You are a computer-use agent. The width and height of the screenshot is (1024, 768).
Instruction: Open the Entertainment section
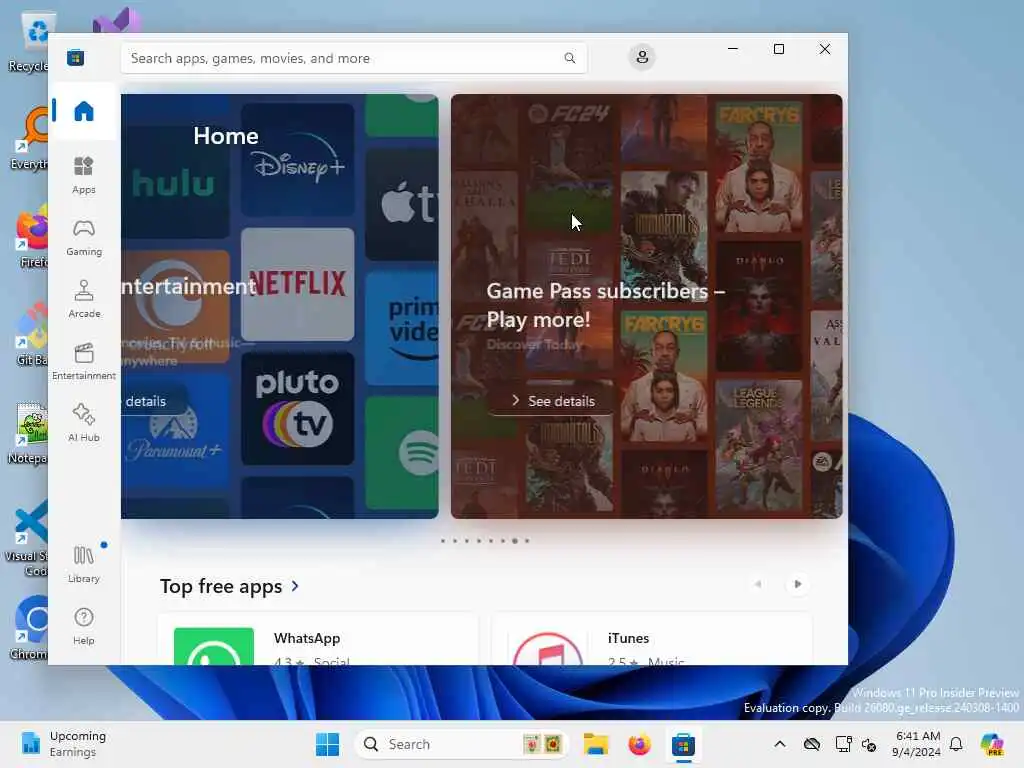[84, 361]
